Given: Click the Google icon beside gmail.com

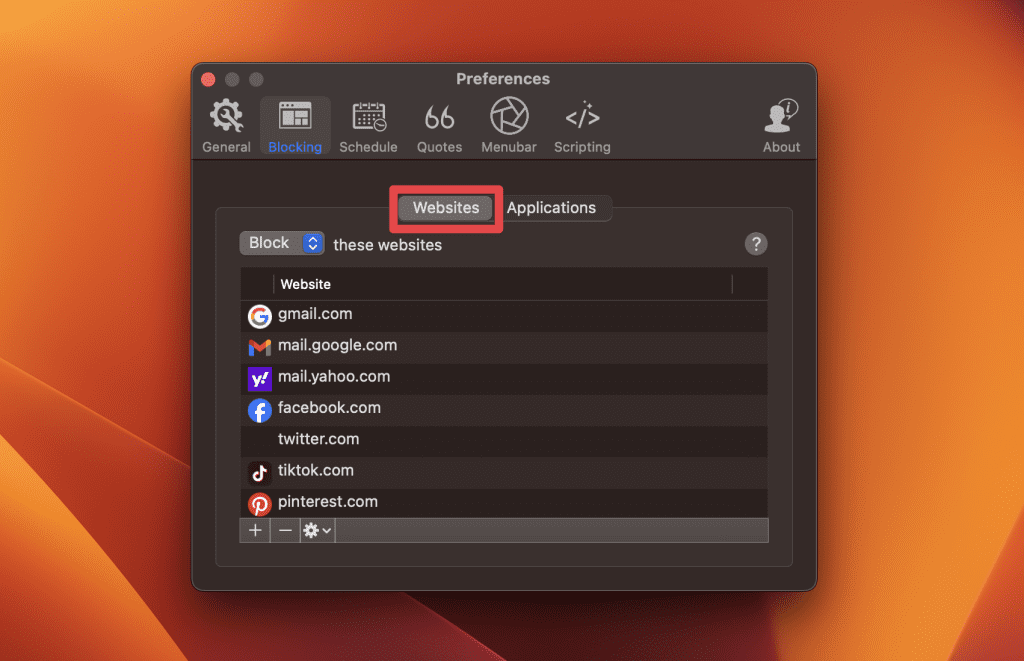Looking at the screenshot, I should tap(259, 316).
